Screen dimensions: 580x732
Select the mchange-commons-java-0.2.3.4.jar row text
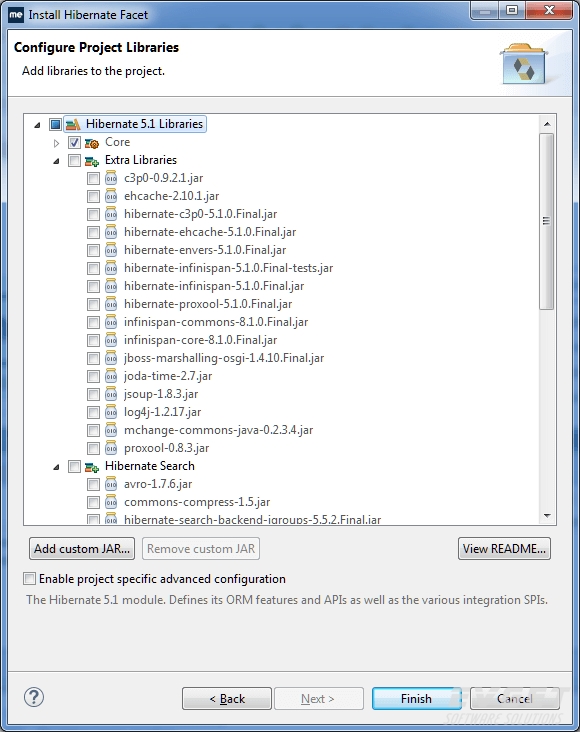[219, 430]
